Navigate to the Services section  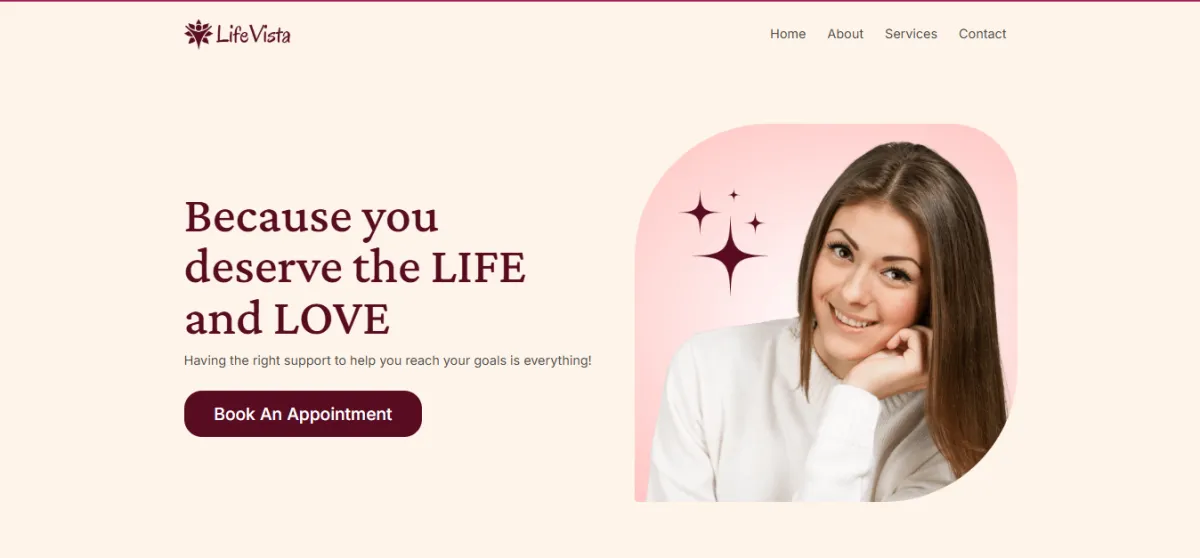click(x=911, y=34)
